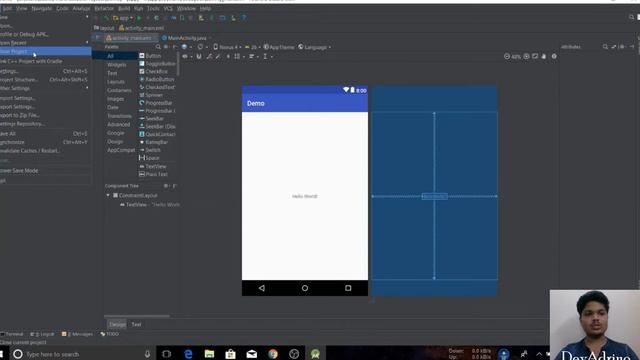Image resolution: width=640 pixels, height=360 pixels.
Task: Pick the ToggleButton widget in palette
Action: (158, 64)
